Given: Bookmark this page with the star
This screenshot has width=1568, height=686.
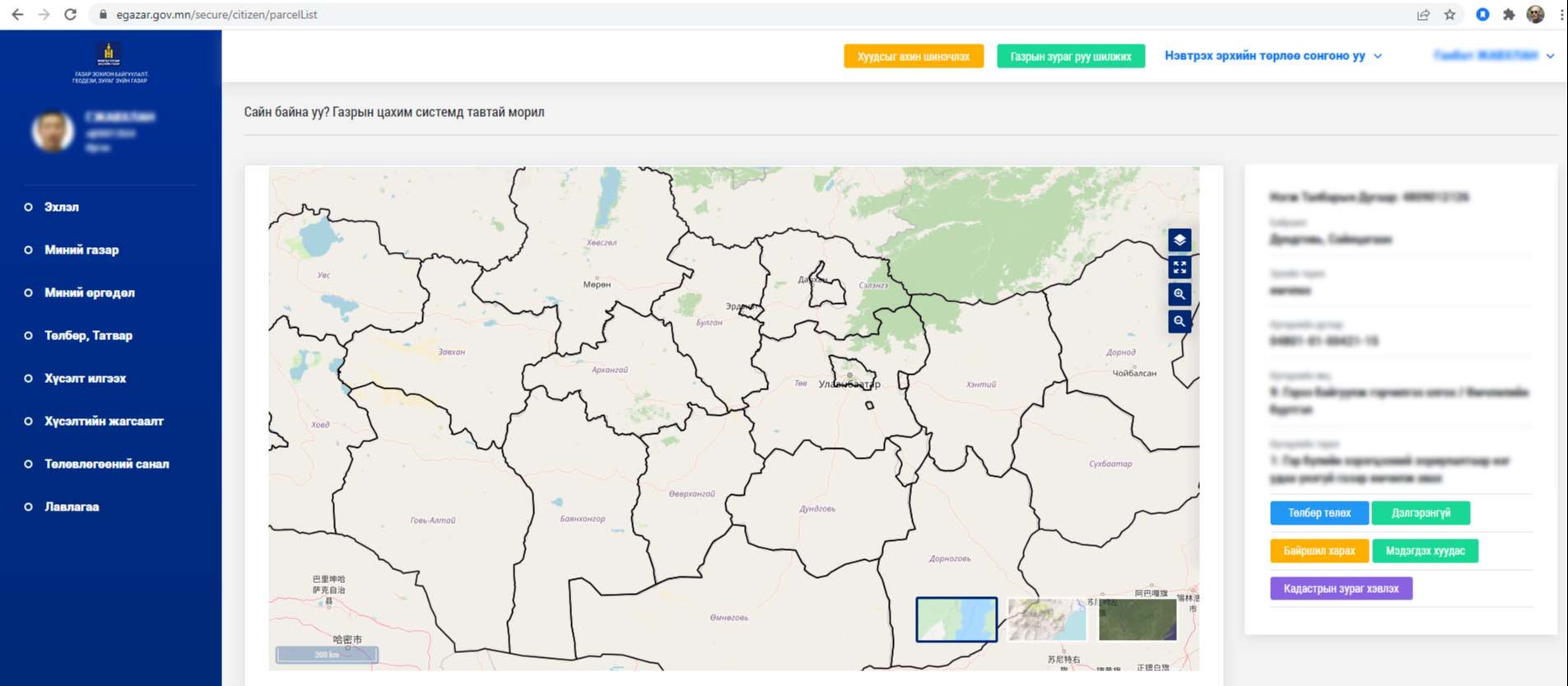Looking at the screenshot, I should click(x=1449, y=14).
